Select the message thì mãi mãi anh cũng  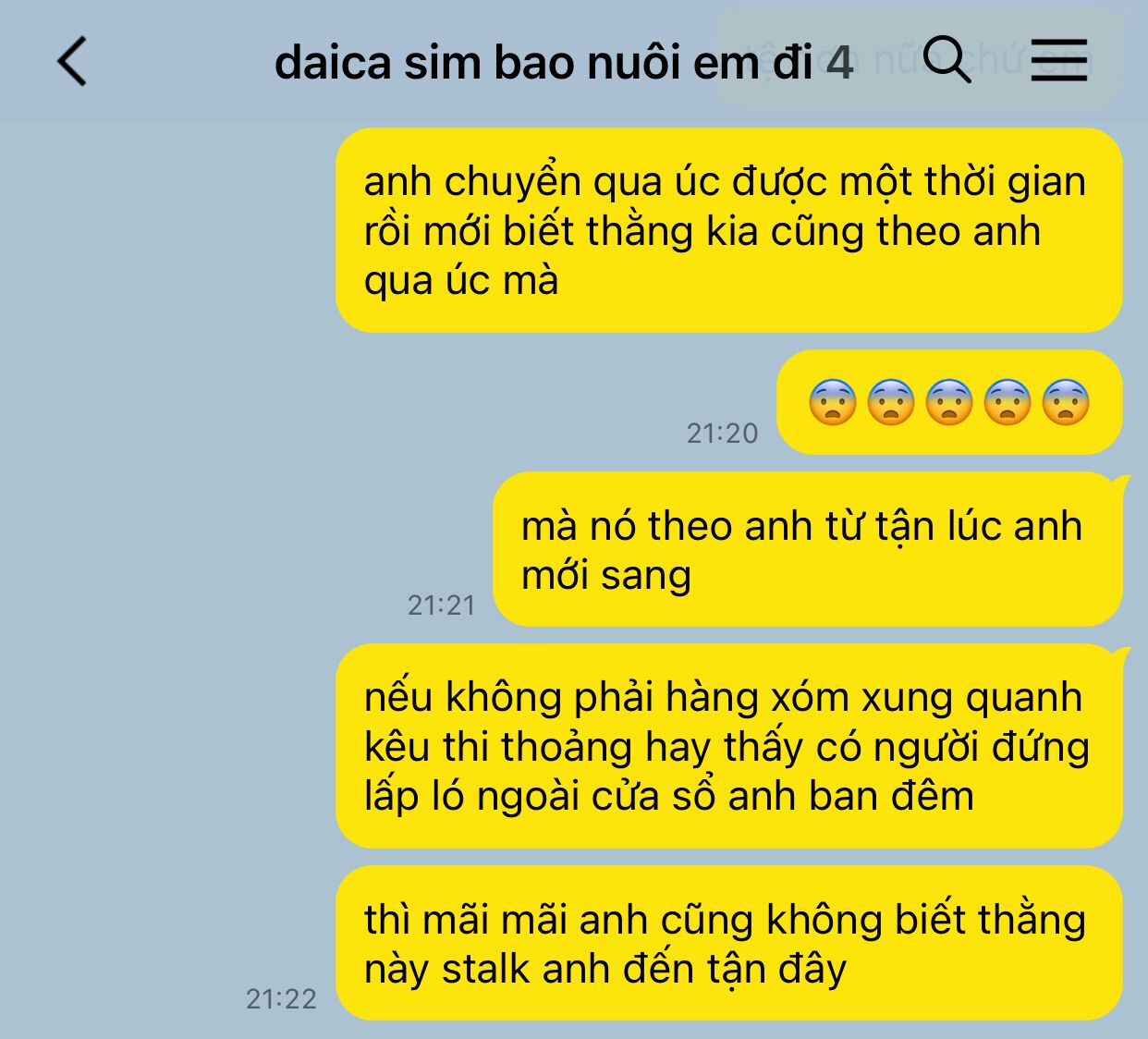pos(728,943)
